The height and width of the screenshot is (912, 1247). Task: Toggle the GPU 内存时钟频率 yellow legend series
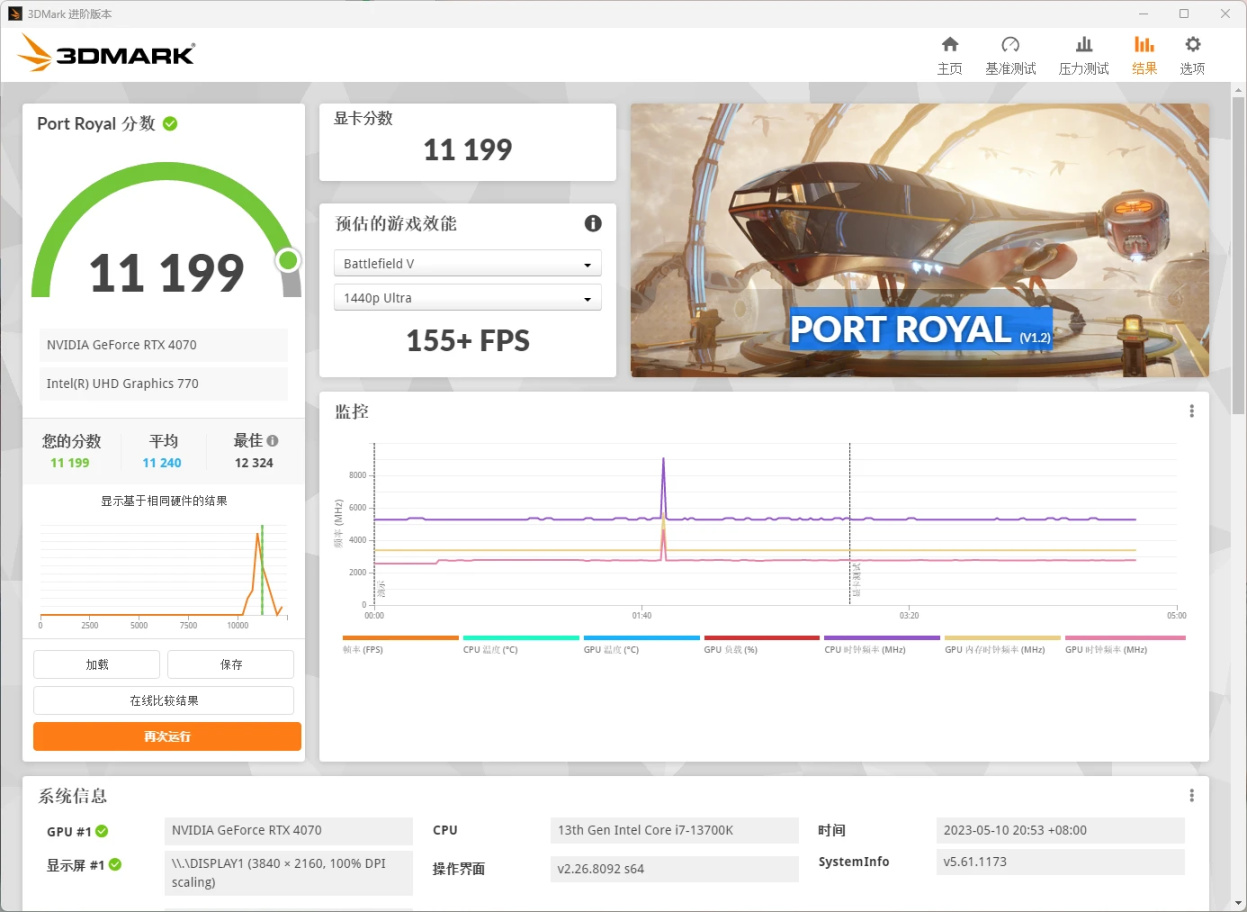point(1003,644)
